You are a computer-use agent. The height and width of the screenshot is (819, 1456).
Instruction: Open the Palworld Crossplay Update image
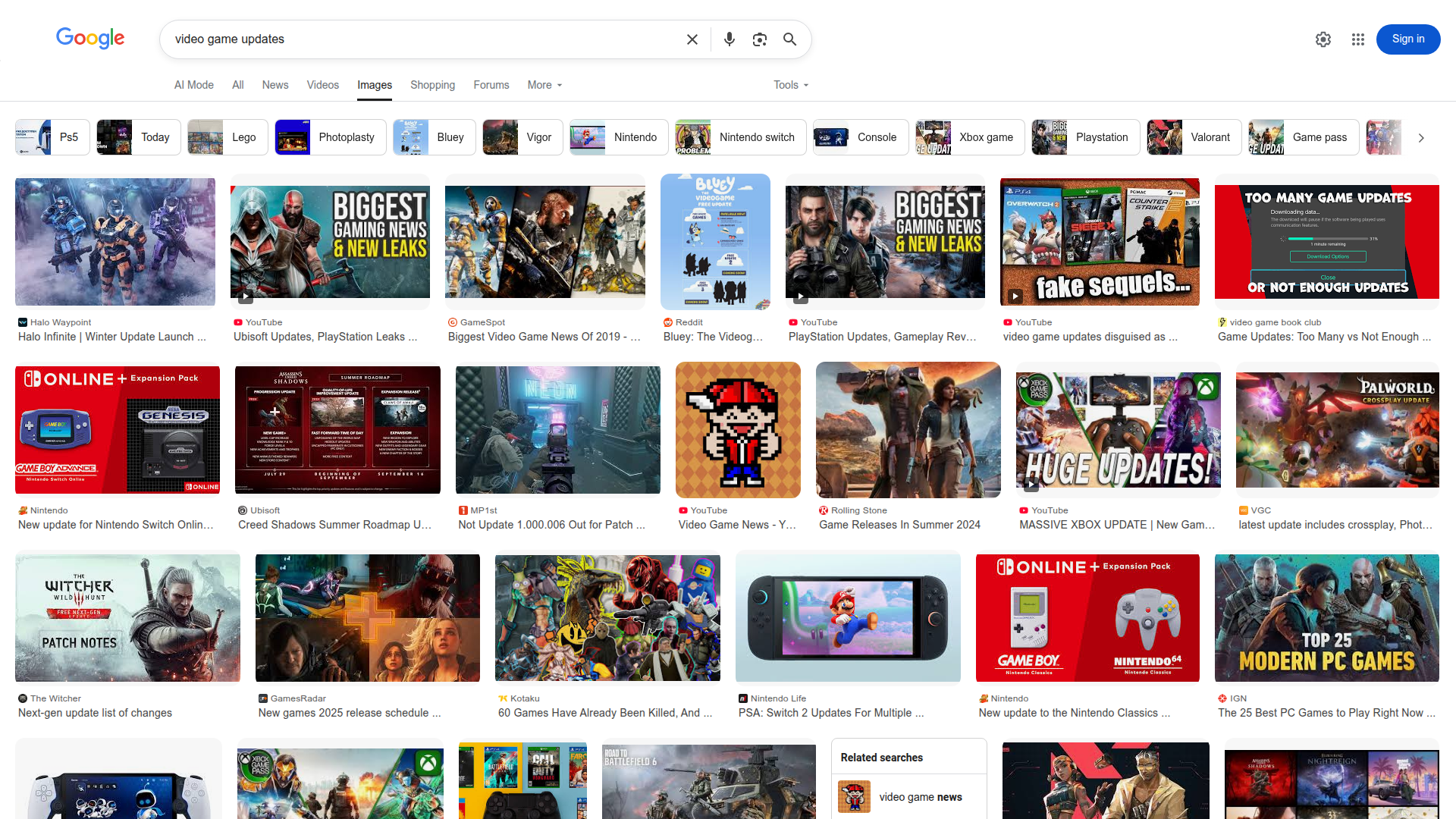coord(1338,430)
